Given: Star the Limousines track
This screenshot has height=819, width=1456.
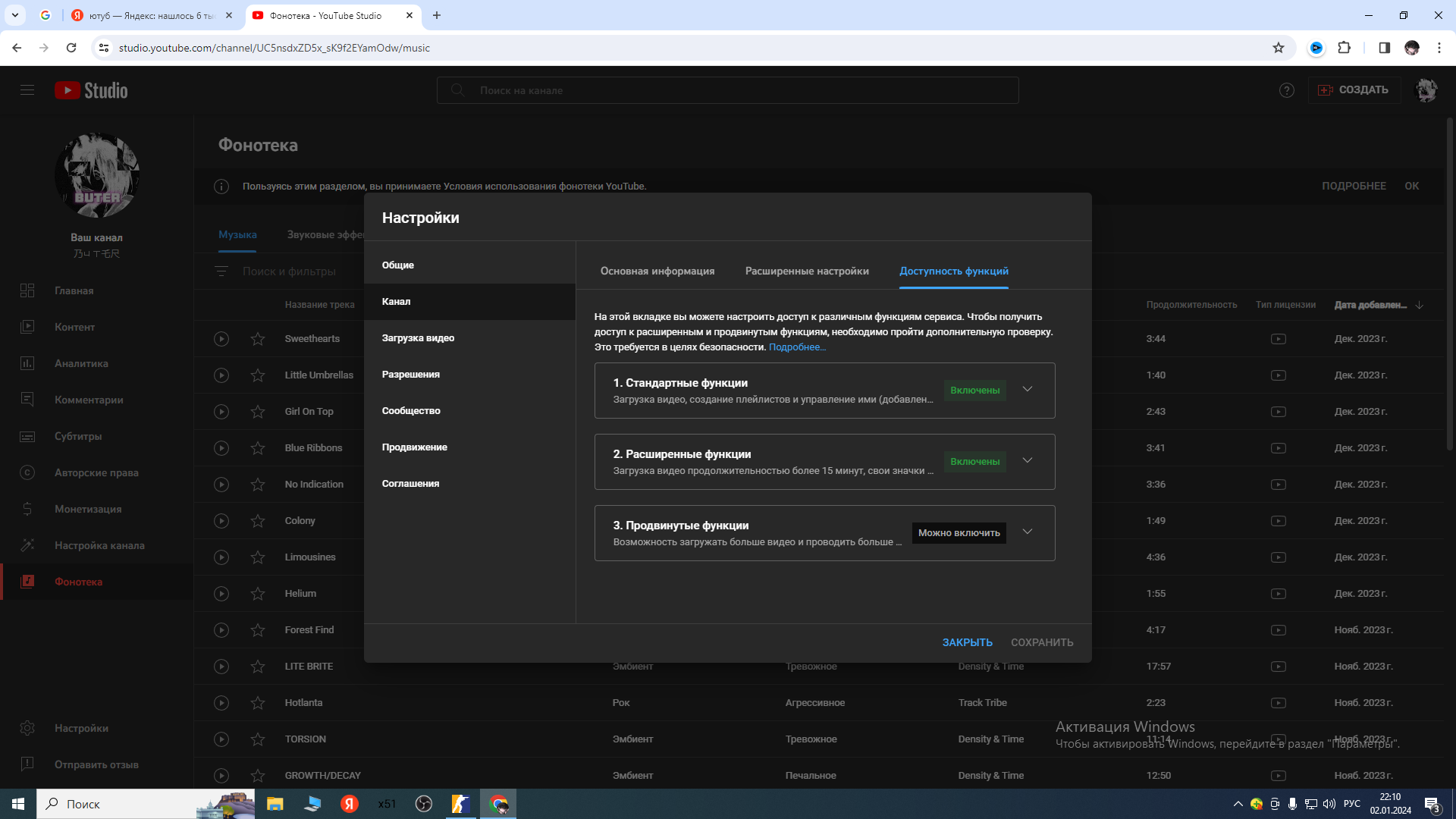Looking at the screenshot, I should click(258, 557).
